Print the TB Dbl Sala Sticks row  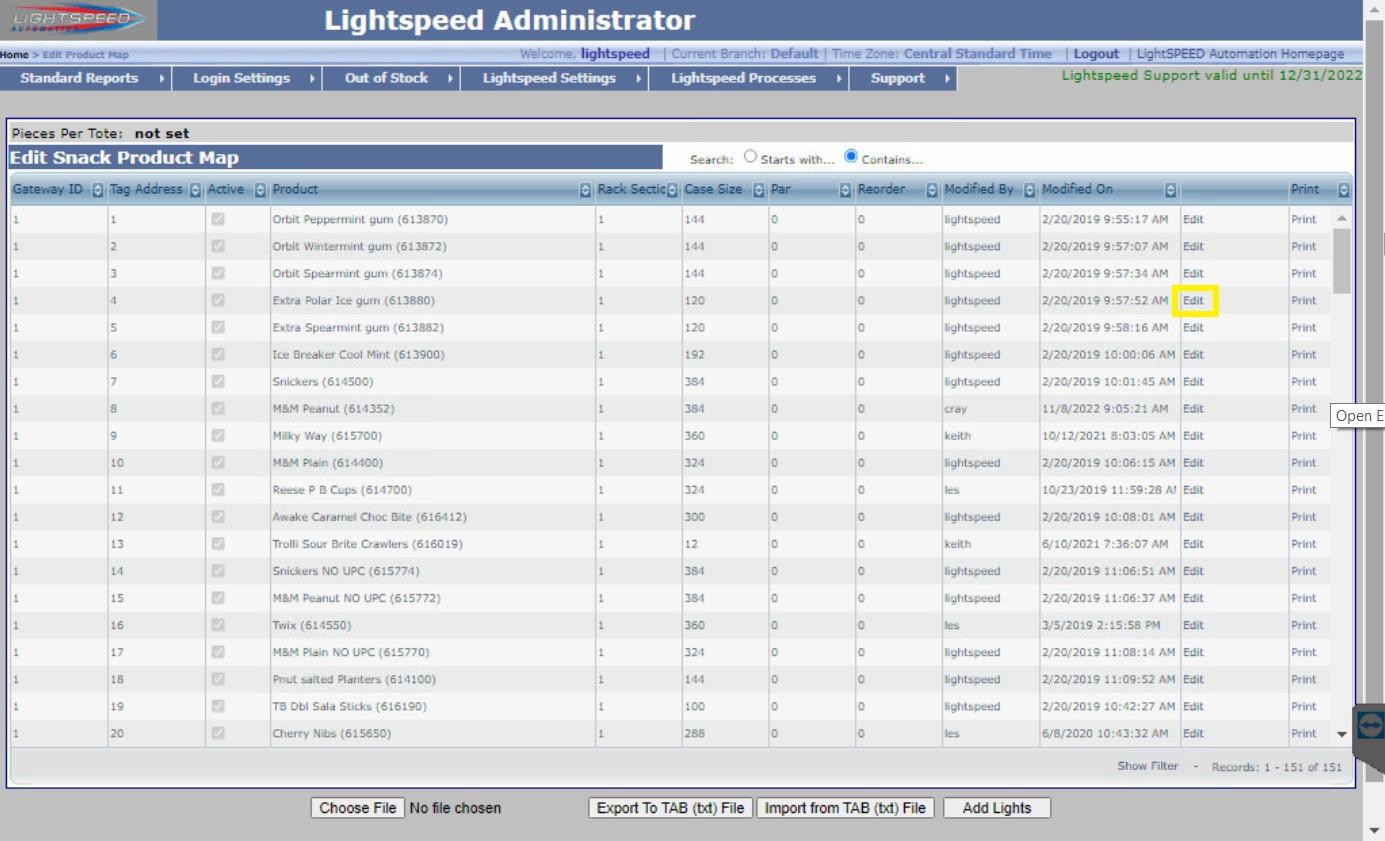point(1303,706)
